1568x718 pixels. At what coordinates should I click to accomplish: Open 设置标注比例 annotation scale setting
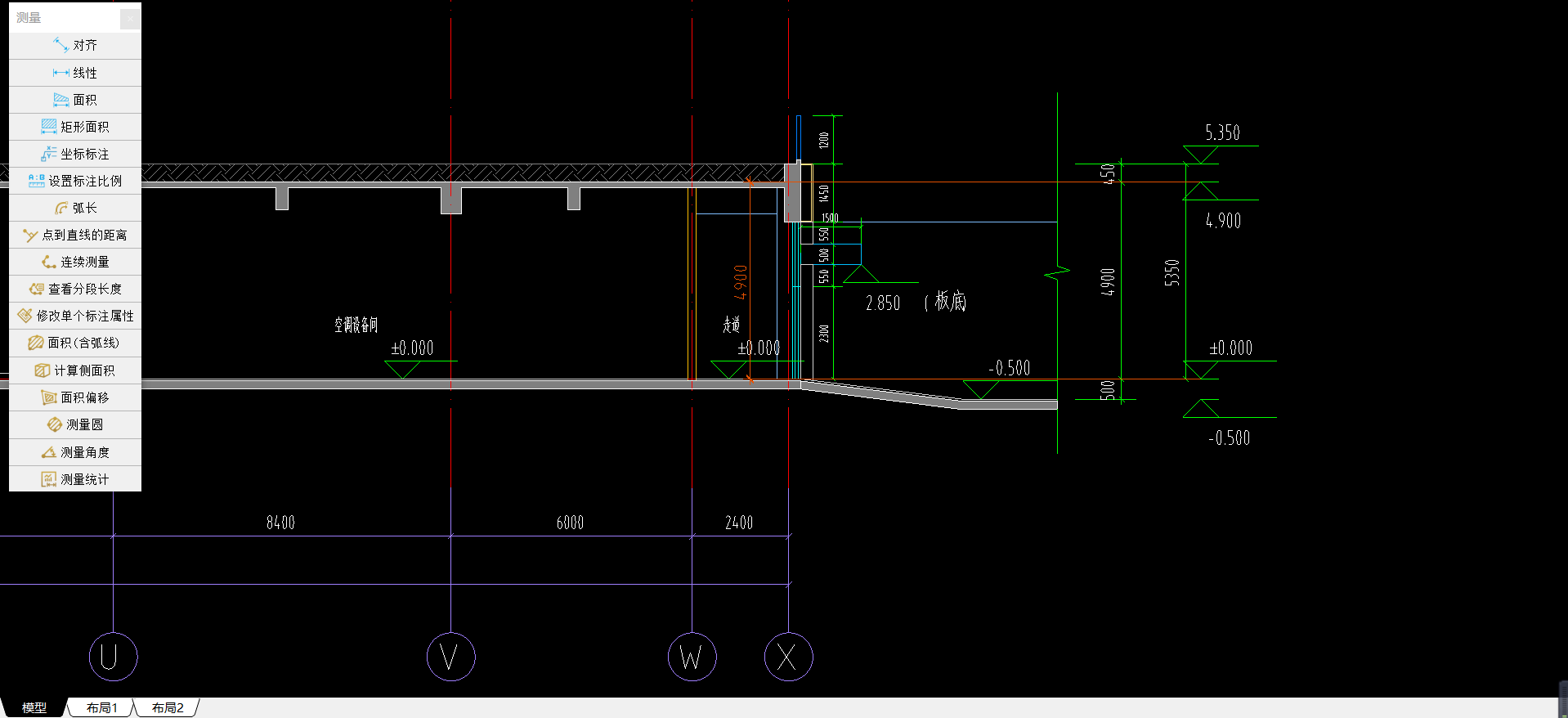75,181
